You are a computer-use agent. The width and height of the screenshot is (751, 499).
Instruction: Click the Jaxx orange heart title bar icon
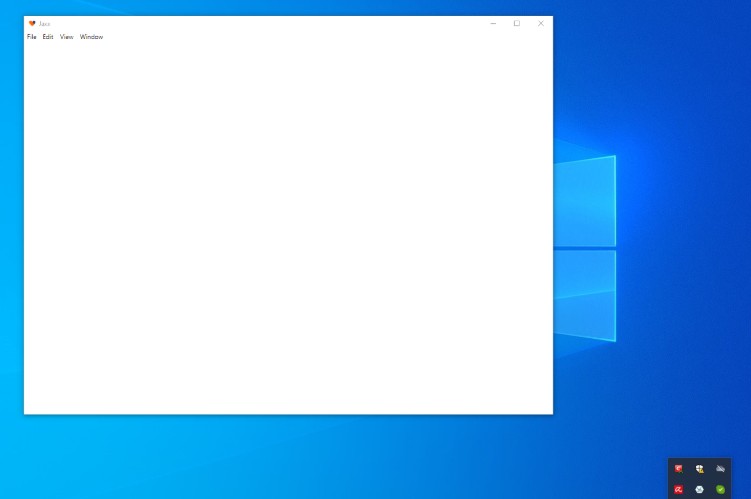[x=32, y=23]
